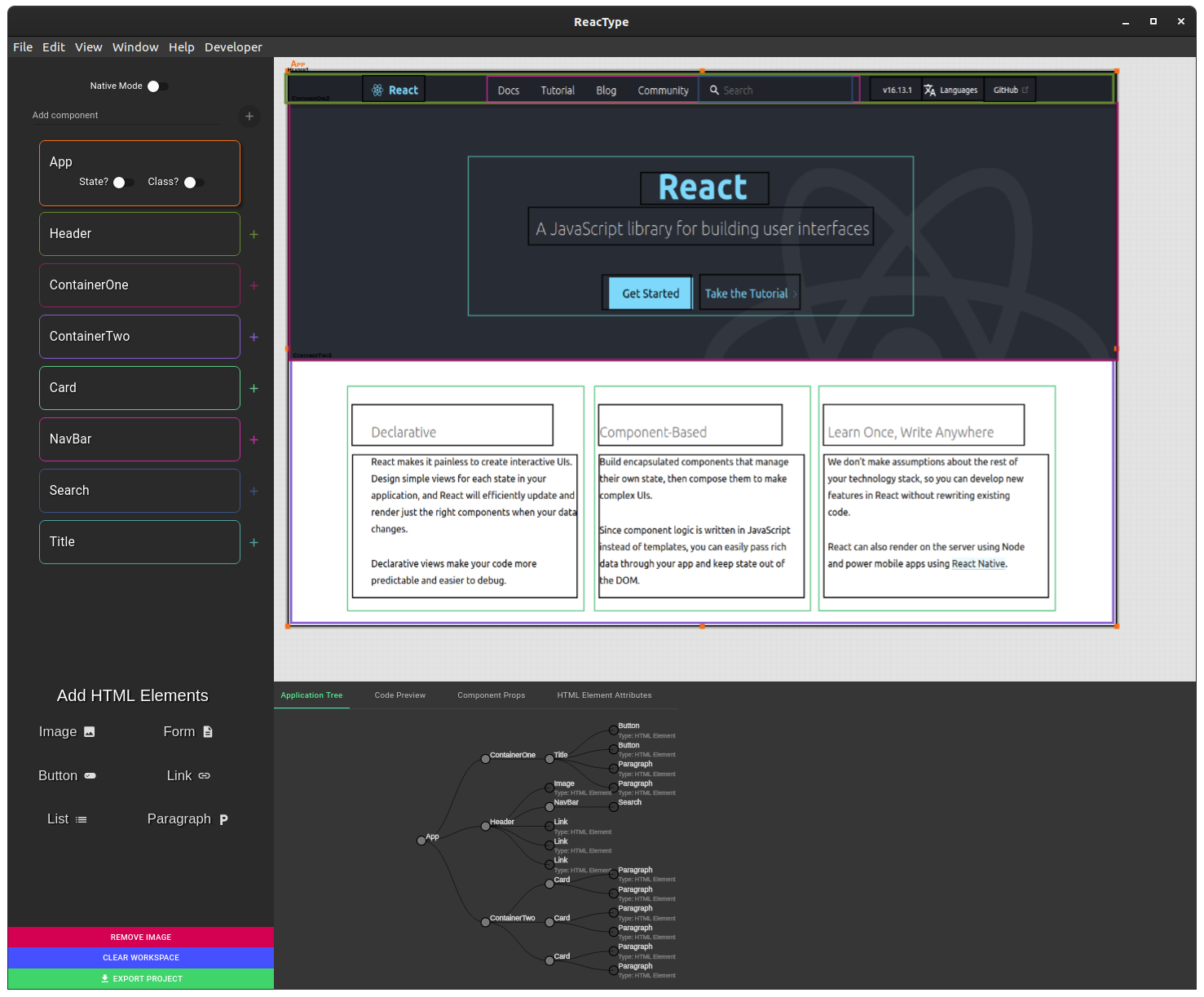This screenshot has width=1204, height=997.
Task: Select the React logo box in canvas
Action: coord(394,90)
